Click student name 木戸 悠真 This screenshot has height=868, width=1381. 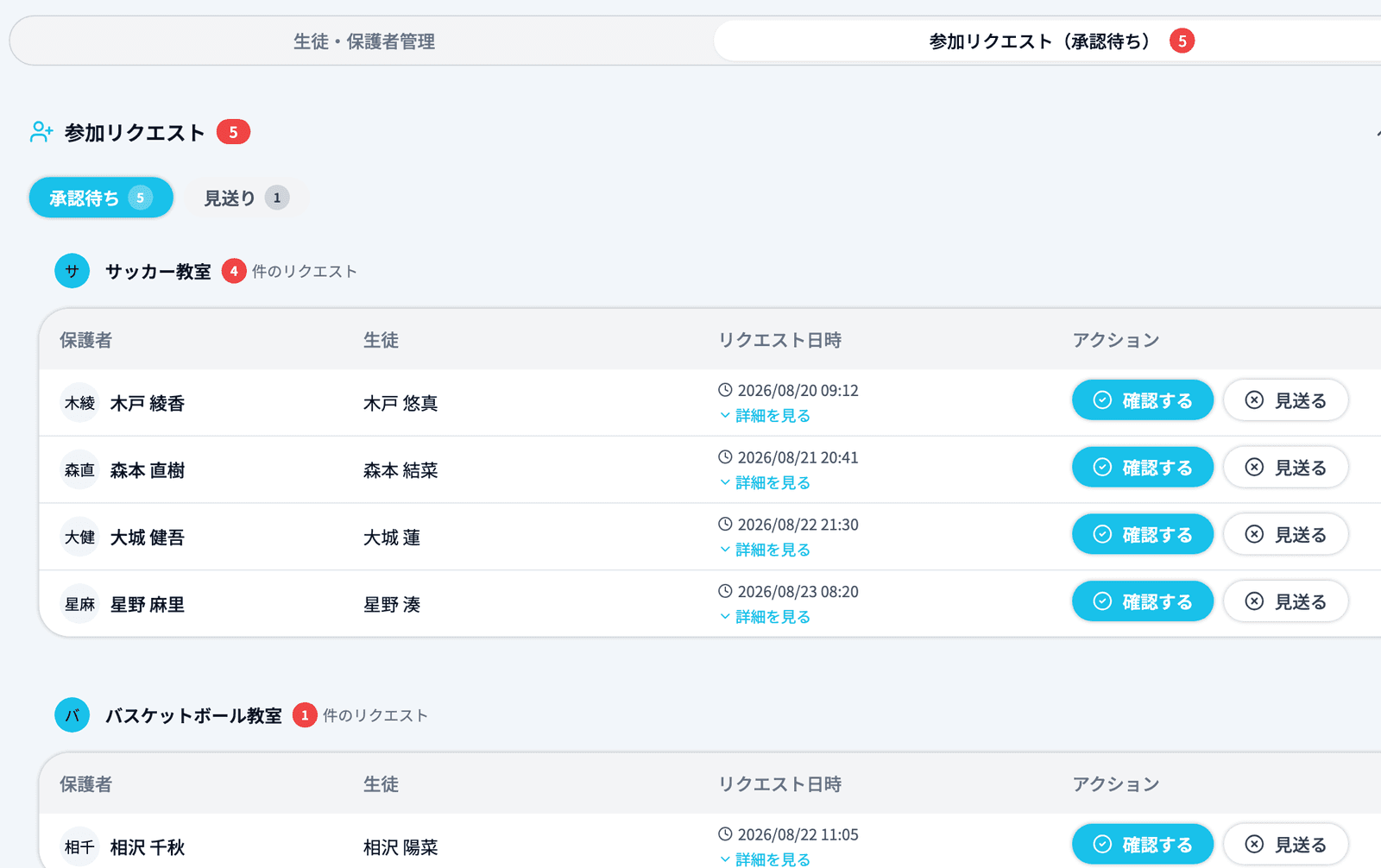coord(400,403)
